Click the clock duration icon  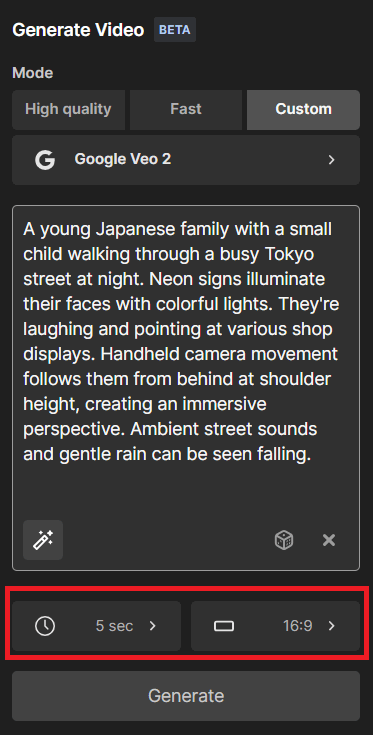click(x=45, y=626)
